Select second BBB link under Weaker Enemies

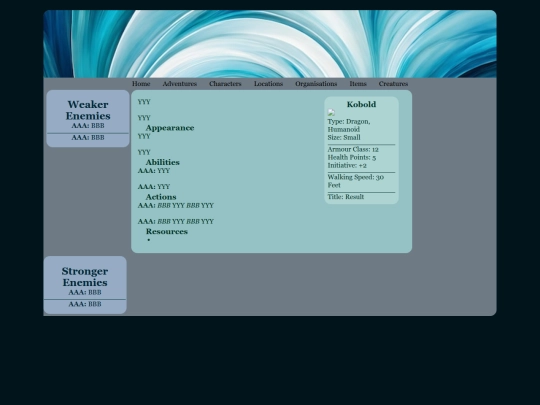98,137
